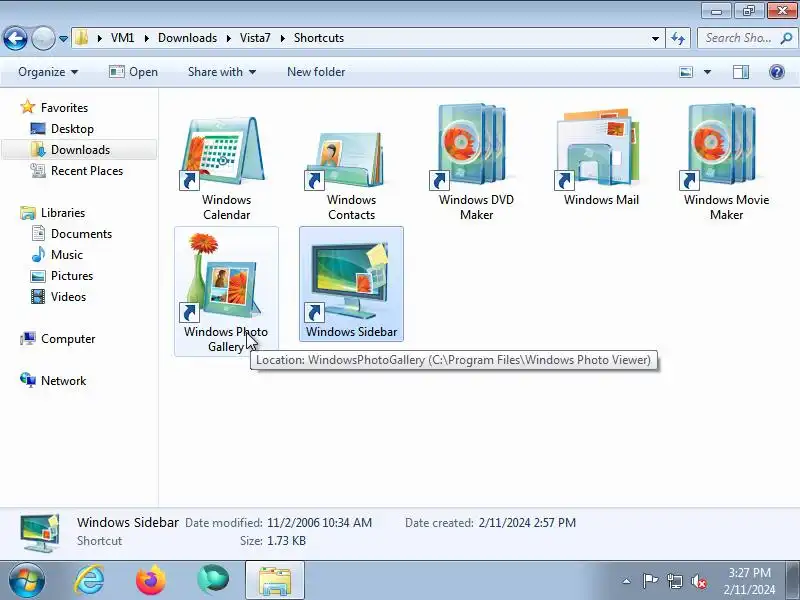Click Vista7 in the address path
The height and width of the screenshot is (600, 800).
coord(255,38)
